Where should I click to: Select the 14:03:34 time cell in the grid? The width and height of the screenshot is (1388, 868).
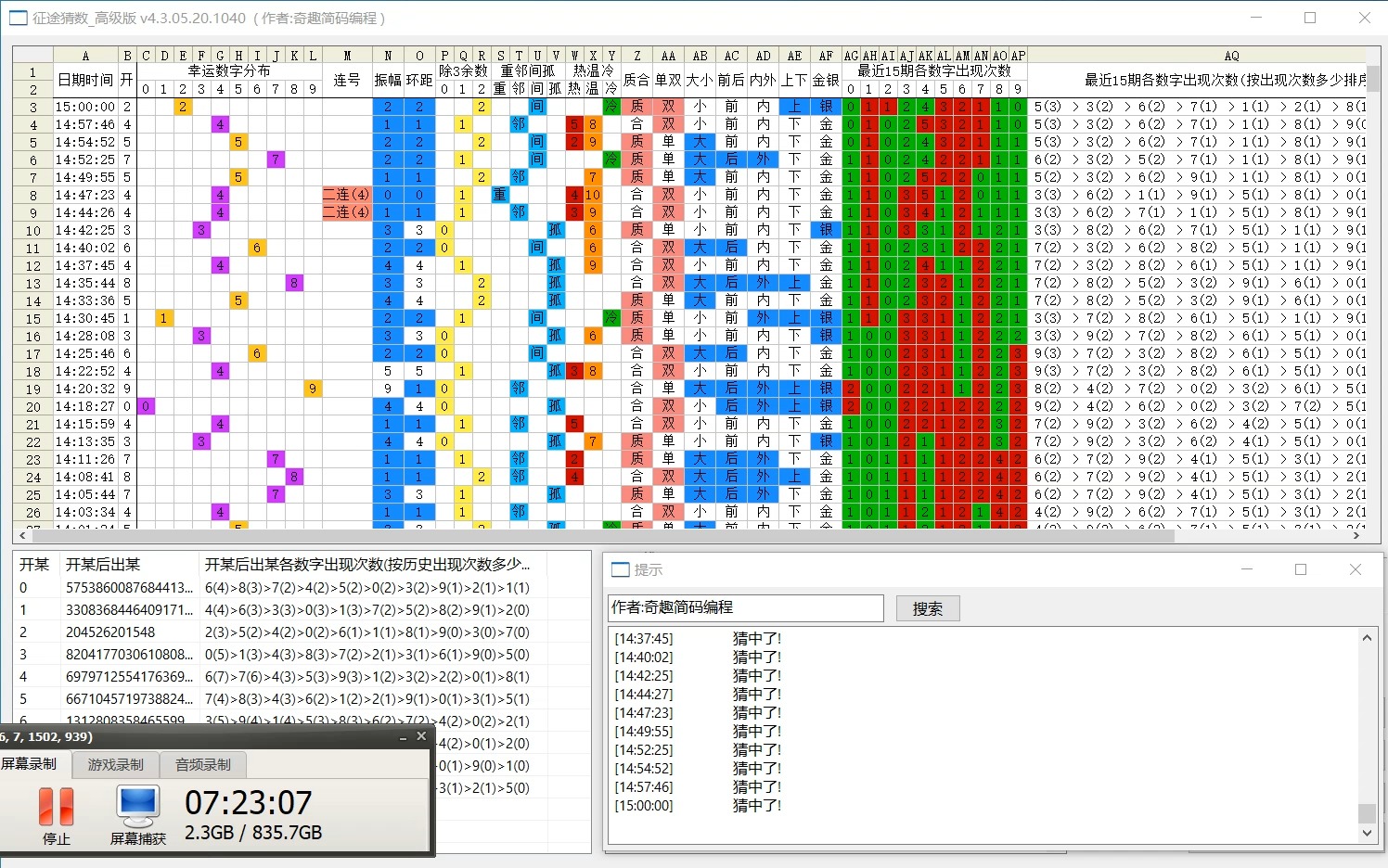(85, 513)
